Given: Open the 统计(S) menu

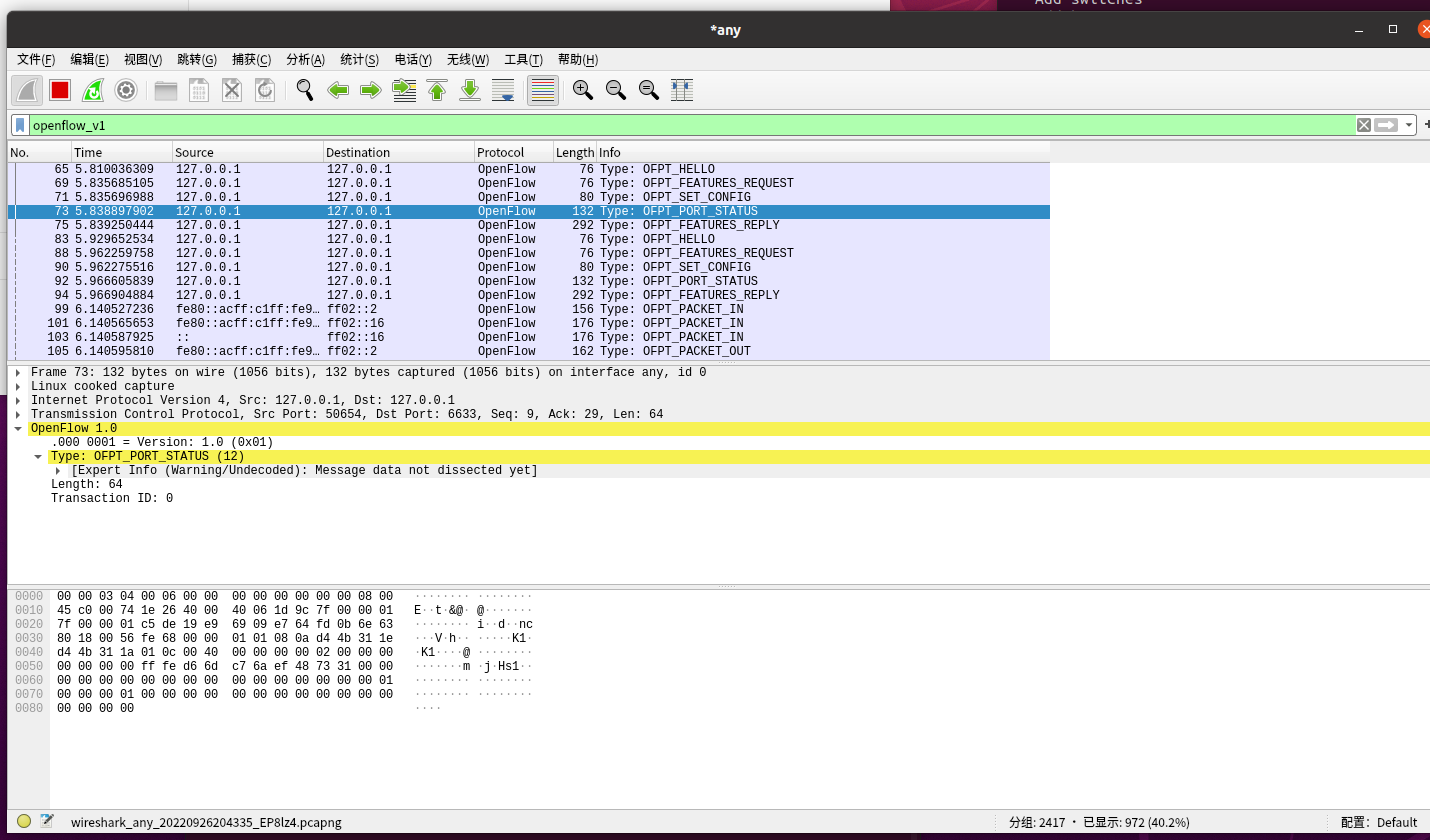Looking at the screenshot, I should 359,60.
